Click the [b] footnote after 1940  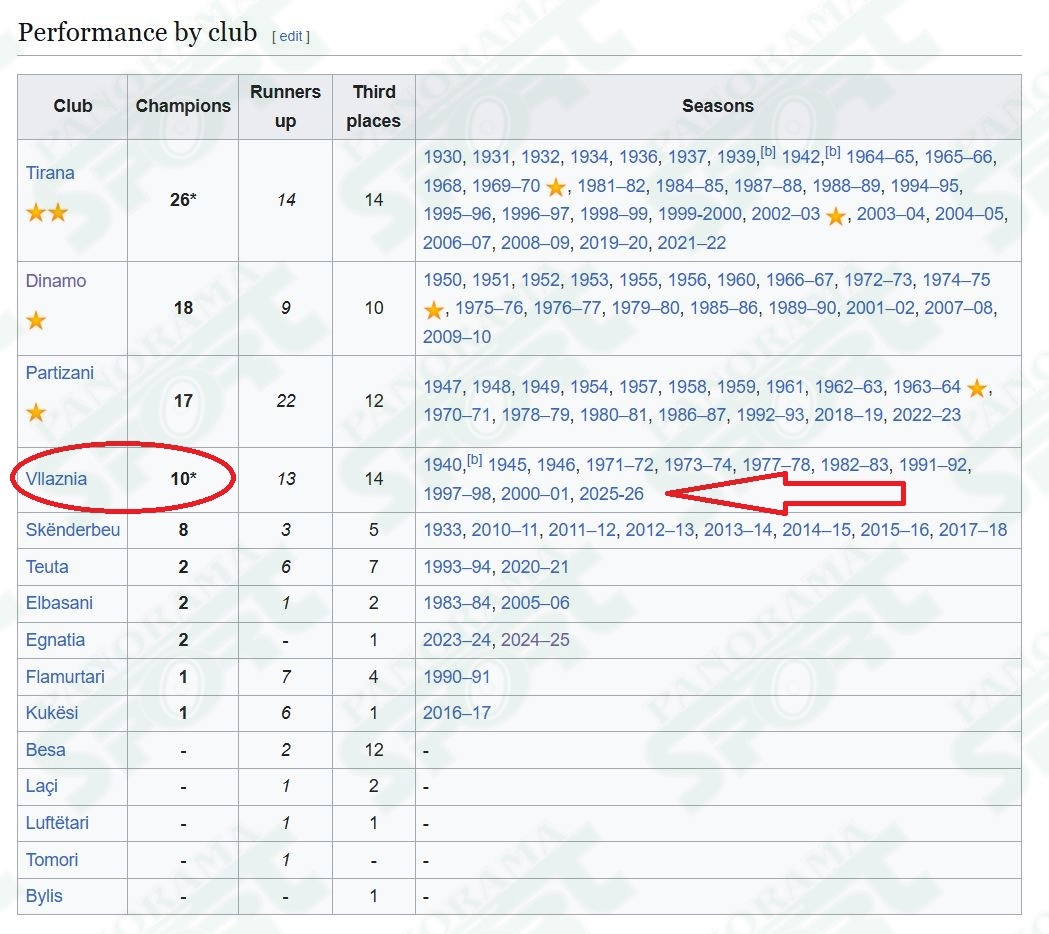(x=474, y=460)
